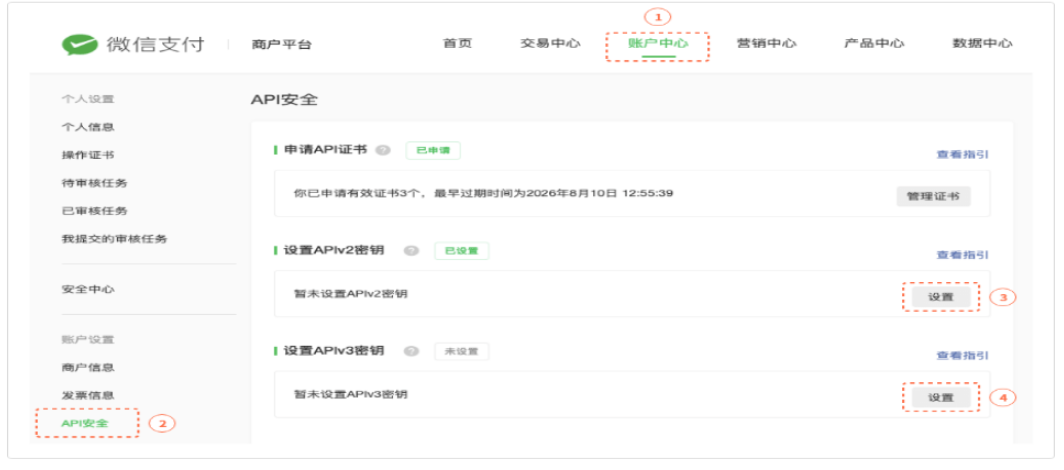This screenshot has height=470, width=1064.
Task: Open 数据中心 navigation tab
Action: tap(982, 44)
